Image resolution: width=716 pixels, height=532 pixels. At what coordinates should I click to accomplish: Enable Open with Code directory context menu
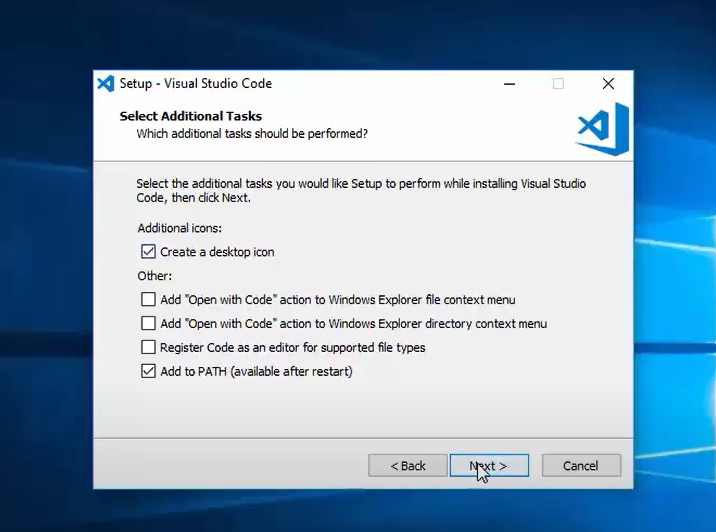coord(148,323)
